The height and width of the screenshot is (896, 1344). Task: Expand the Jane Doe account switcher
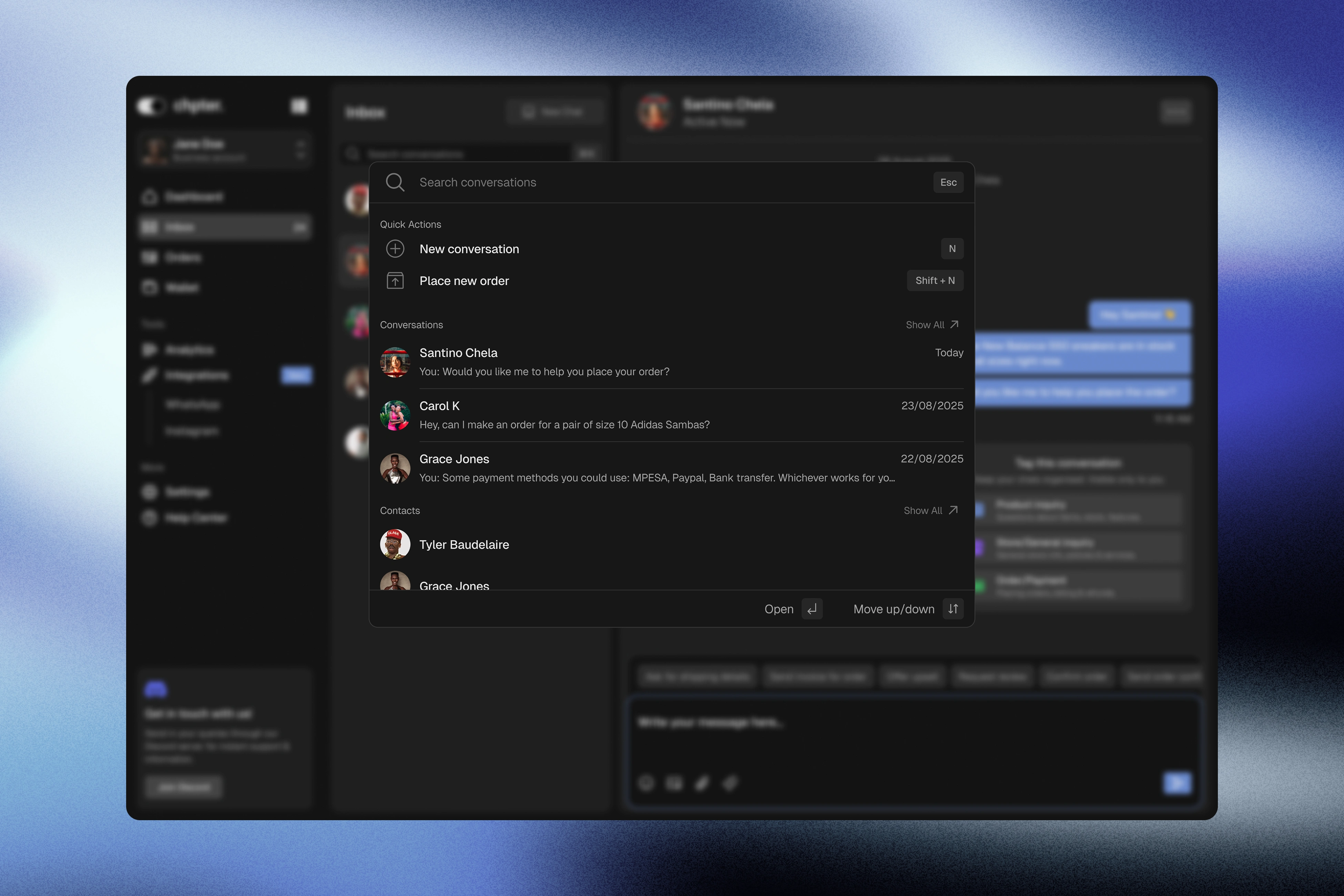tap(301, 150)
